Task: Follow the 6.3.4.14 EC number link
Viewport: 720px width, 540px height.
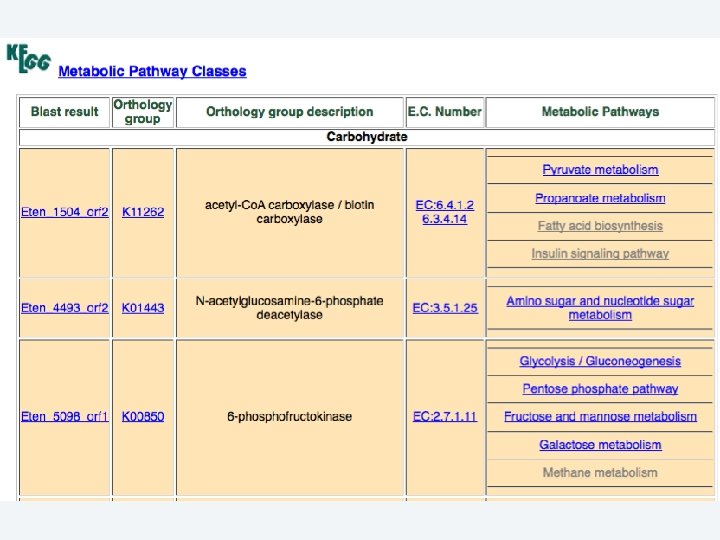Action: point(444,219)
